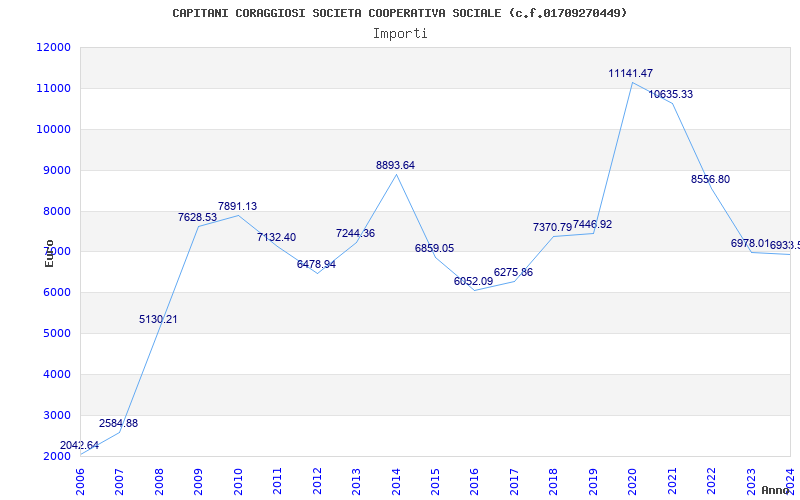Viewport: 800px width, 500px height.
Task: Click the data label 6275.86
Action: tap(513, 272)
